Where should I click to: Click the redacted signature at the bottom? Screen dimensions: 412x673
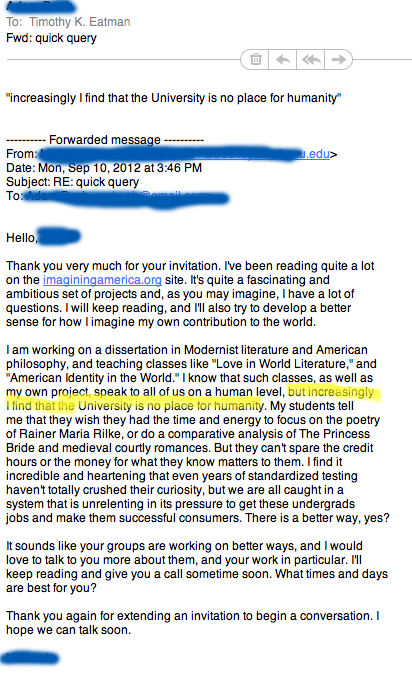click(30, 658)
